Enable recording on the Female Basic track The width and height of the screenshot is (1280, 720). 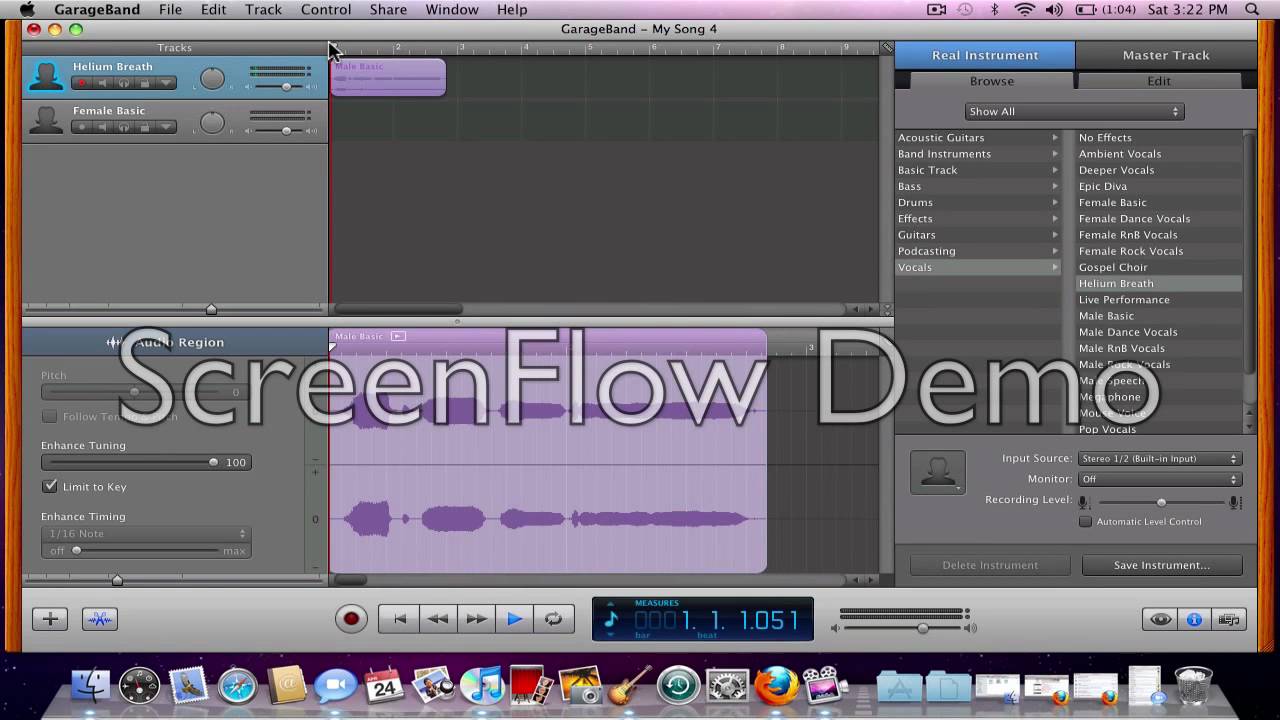(x=82, y=127)
